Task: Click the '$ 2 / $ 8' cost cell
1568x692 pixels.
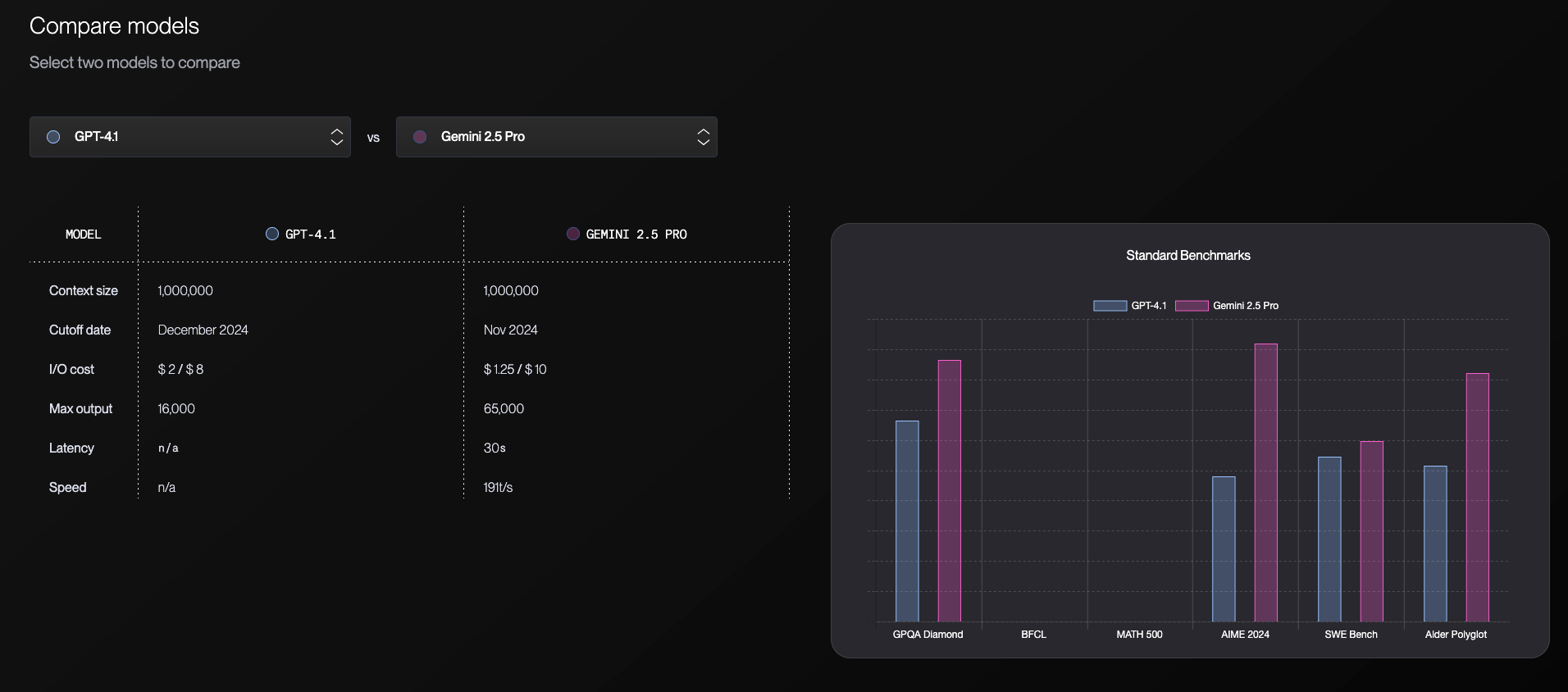Action: (180, 369)
